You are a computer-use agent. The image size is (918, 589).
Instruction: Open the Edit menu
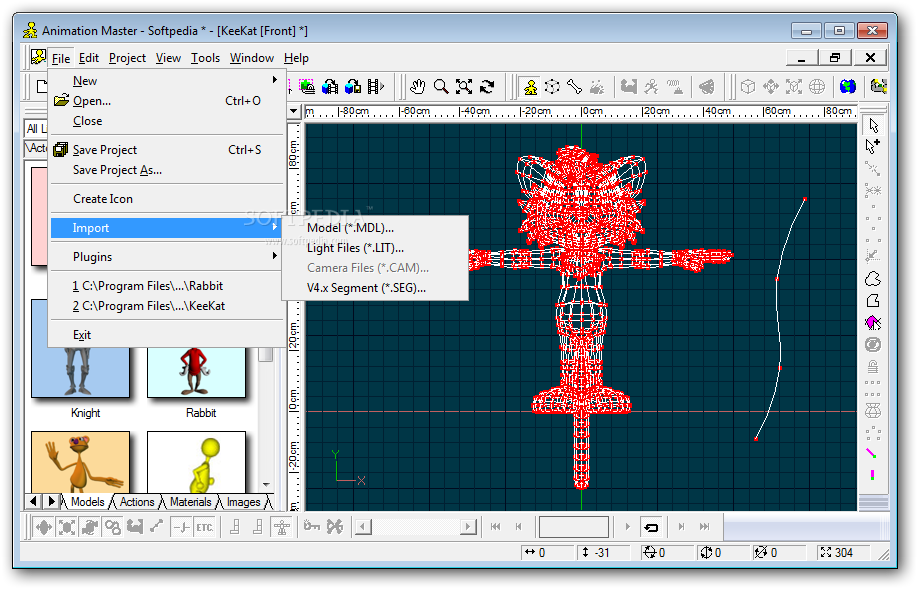pos(89,58)
